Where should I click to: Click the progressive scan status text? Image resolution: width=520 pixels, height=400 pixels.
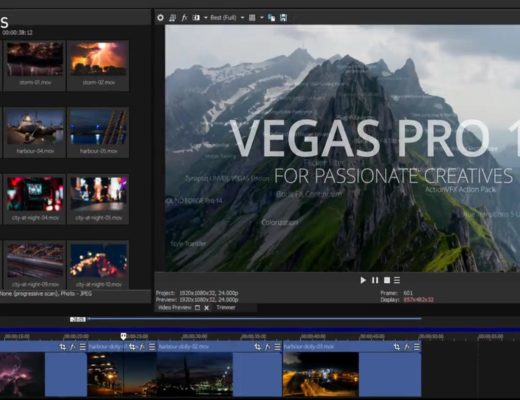click(46, 294)
